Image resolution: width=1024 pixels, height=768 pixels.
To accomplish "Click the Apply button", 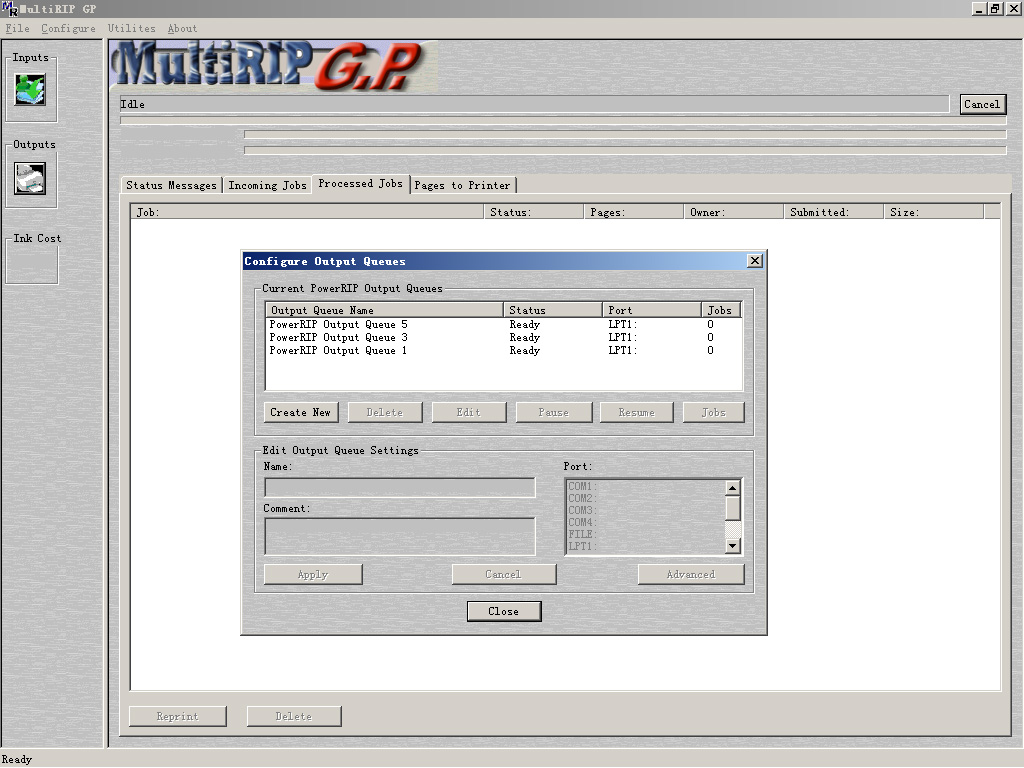I will [x=313, y=574].
